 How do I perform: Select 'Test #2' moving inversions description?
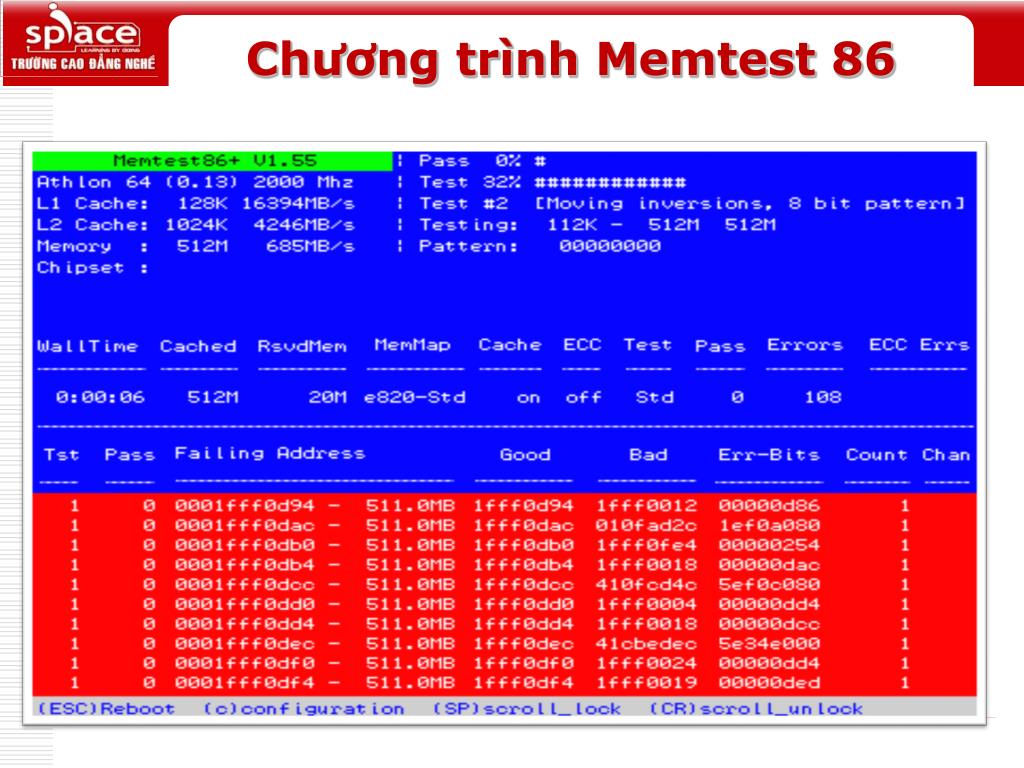coord(692,204)
